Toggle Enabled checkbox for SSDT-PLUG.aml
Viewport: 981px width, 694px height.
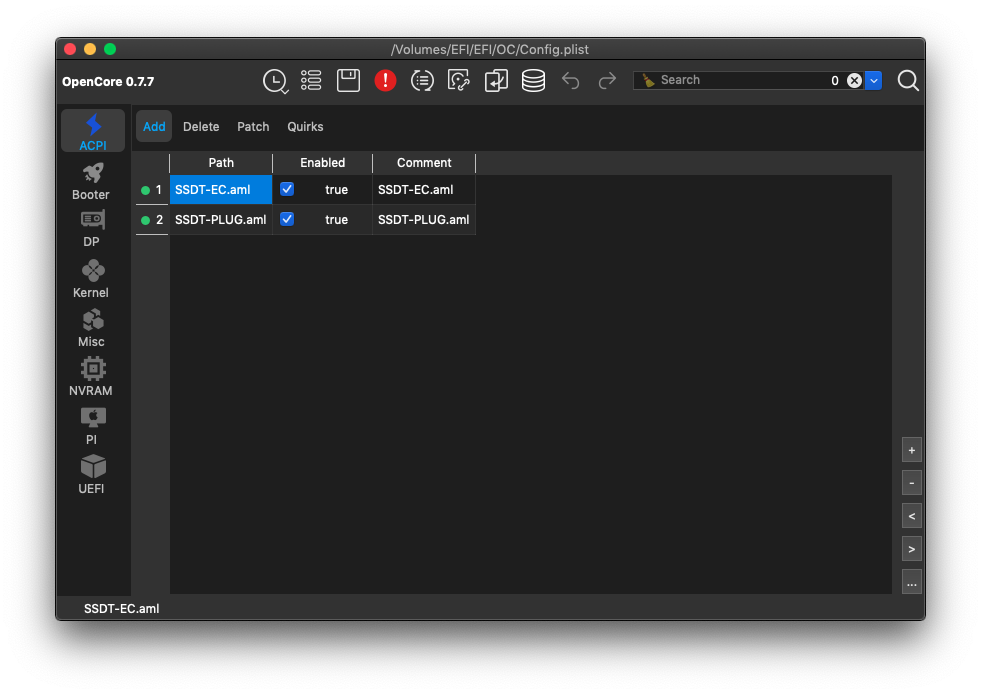coord(287,219)
